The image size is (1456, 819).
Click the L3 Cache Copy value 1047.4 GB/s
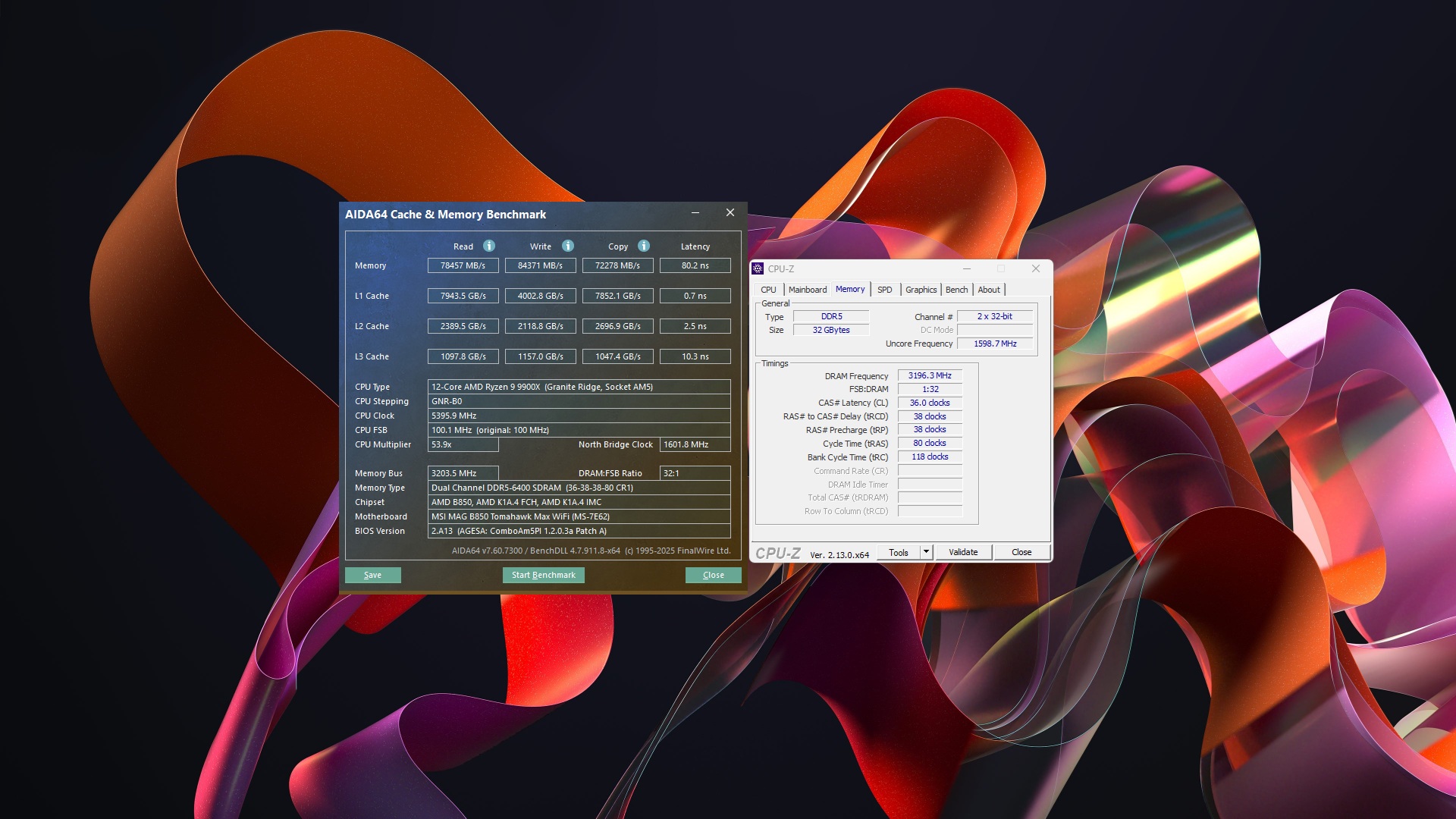(618, 356)
